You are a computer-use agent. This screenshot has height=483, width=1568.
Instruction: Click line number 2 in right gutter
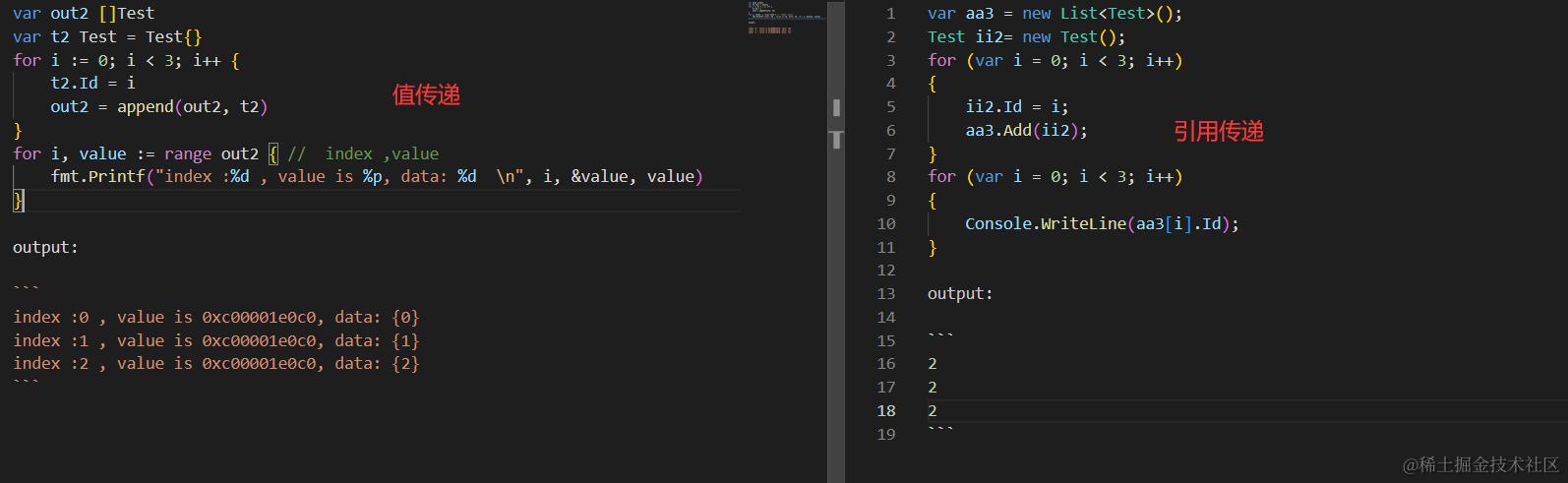point(891,37)
